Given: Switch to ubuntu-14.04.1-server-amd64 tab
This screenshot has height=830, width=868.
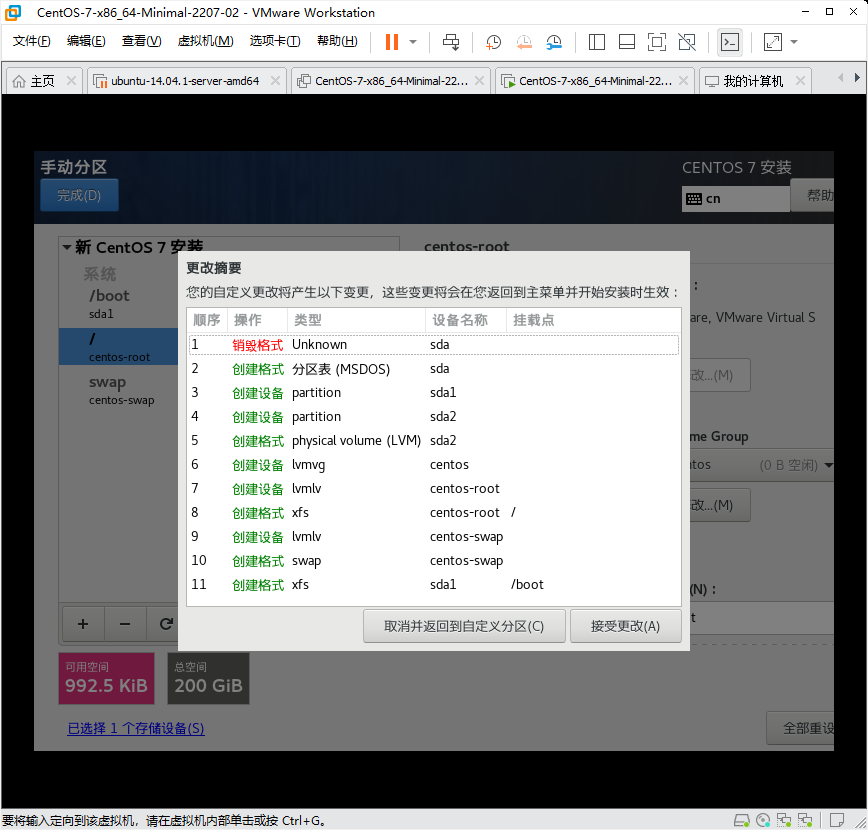Looking at the screenshot, I should (x=184, y=81).
